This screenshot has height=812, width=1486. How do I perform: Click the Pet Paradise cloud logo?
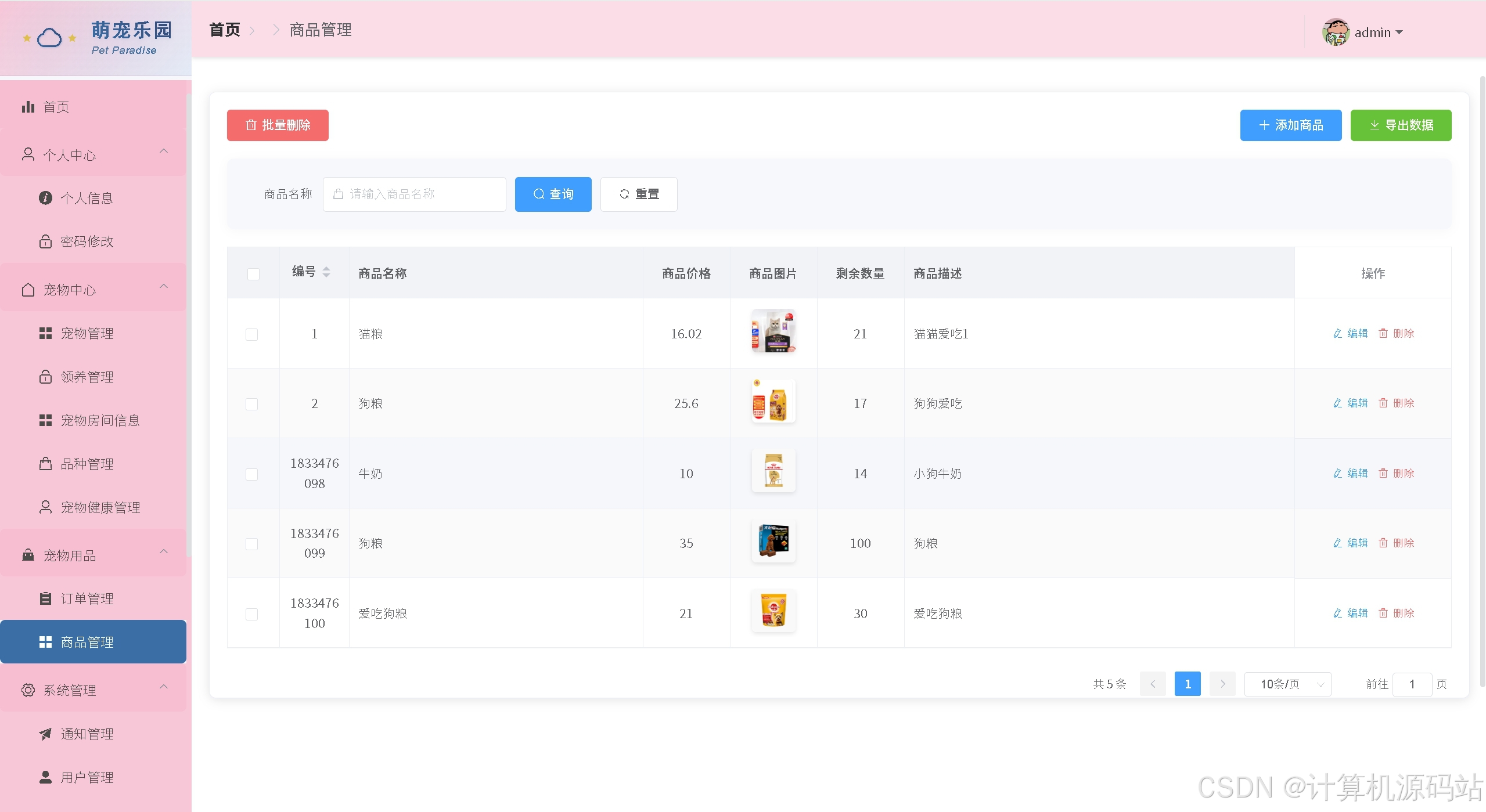coord(49,38)
